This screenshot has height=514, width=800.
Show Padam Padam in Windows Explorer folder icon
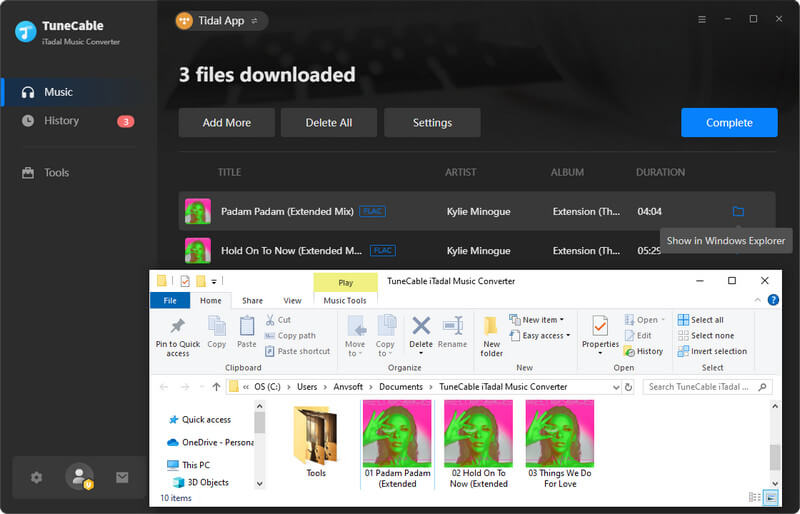(738, 211)
